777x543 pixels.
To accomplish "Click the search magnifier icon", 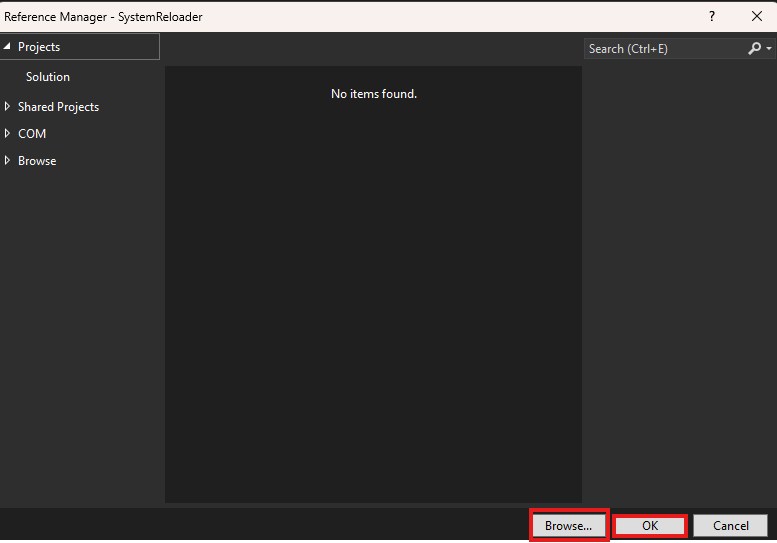I will tap(754, 48).
